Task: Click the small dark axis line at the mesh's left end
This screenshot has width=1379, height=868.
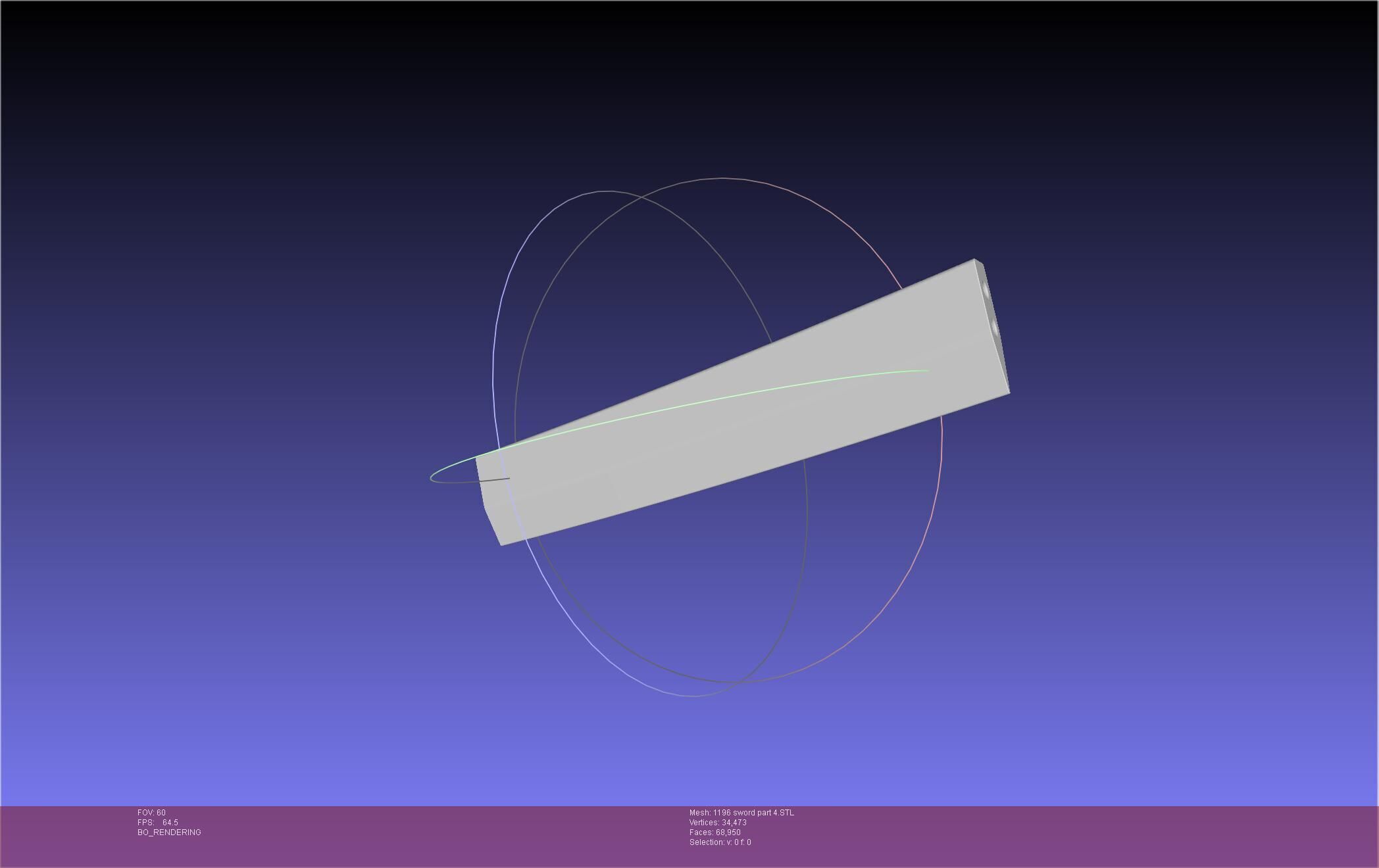Action: click(x=495, y=479)
